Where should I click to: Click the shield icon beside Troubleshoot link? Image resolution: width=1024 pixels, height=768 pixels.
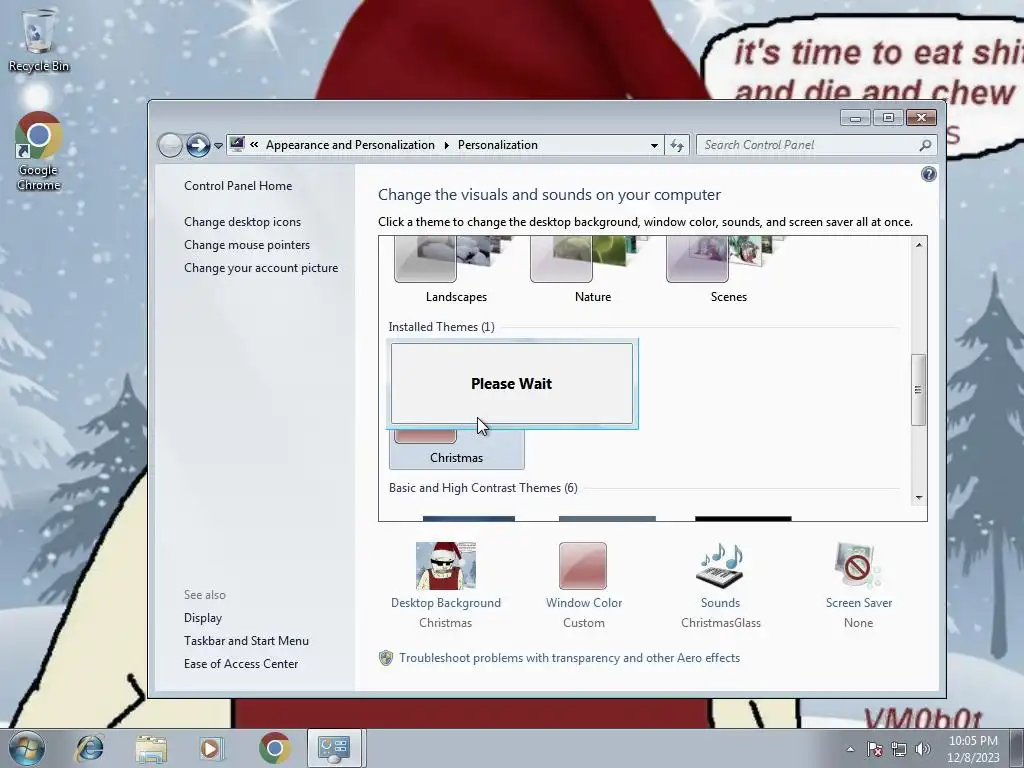coord(386,658)
